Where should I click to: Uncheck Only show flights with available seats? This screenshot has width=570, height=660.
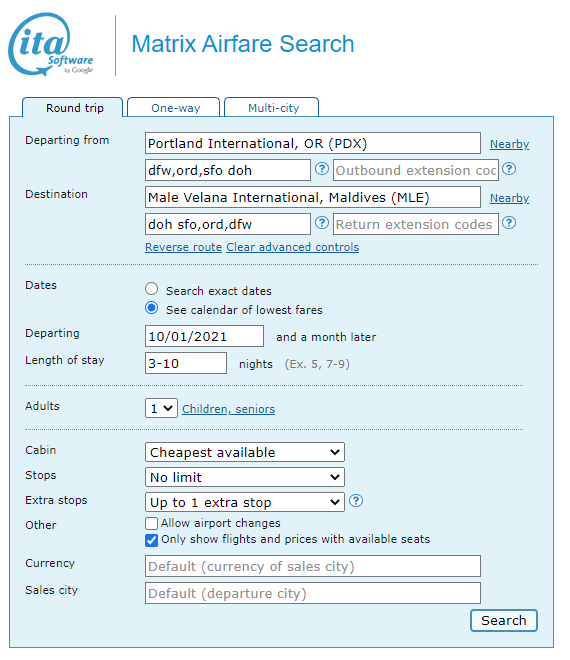tap(152, 540)
